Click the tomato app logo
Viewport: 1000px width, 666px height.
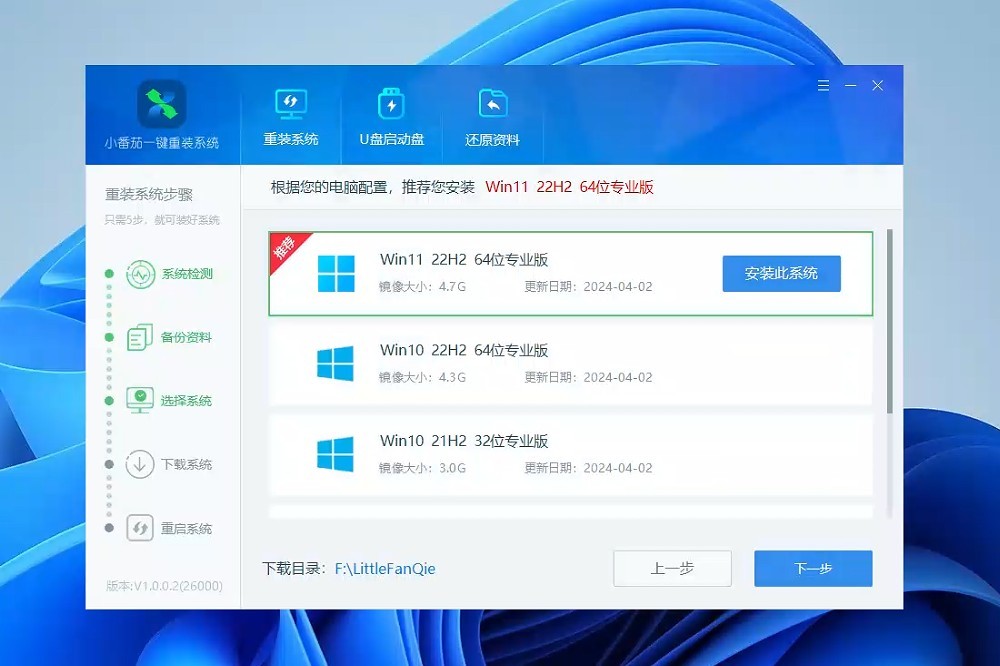[162, 101]
